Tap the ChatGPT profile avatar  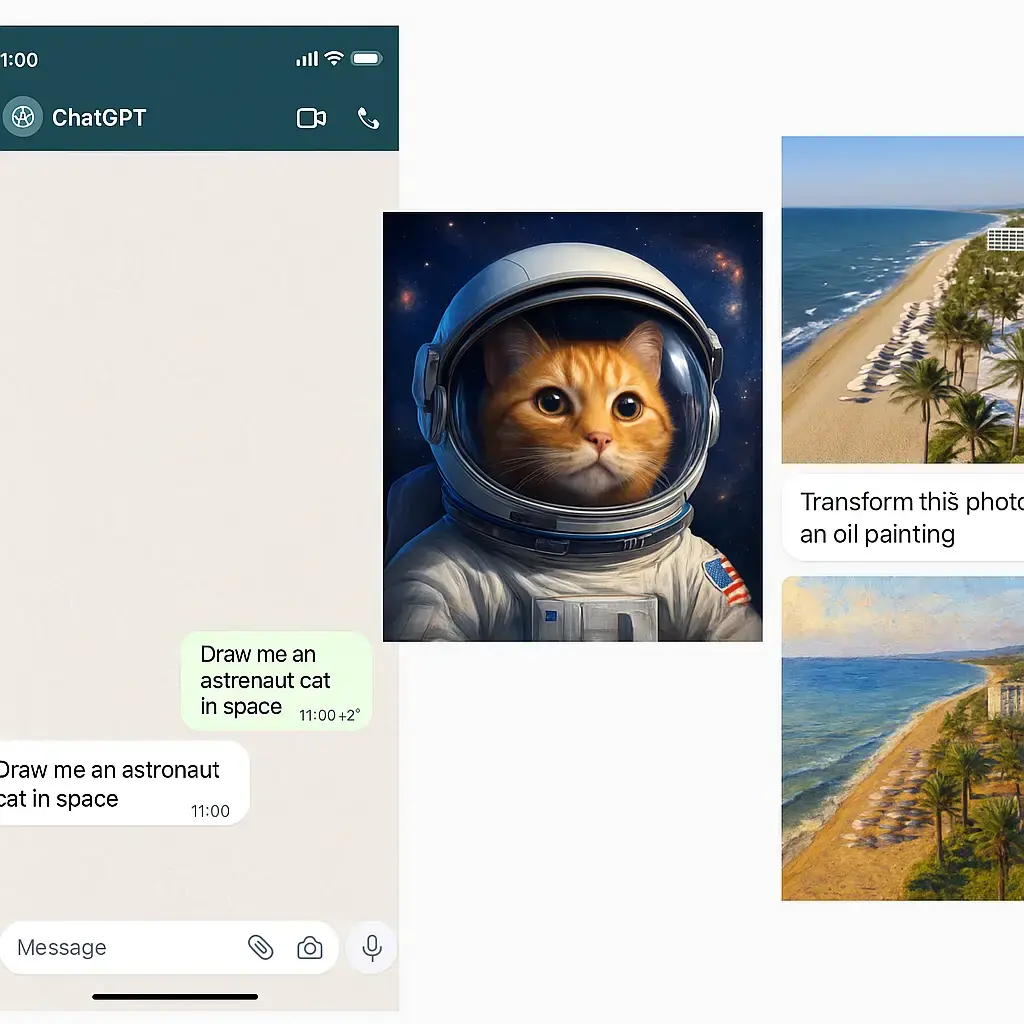[x=22, y=117]
